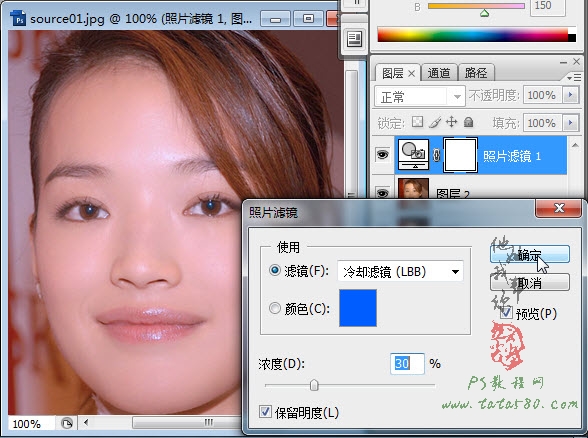Click lock image pixels brush icon

pyautogui.click(x=435, y=122)
